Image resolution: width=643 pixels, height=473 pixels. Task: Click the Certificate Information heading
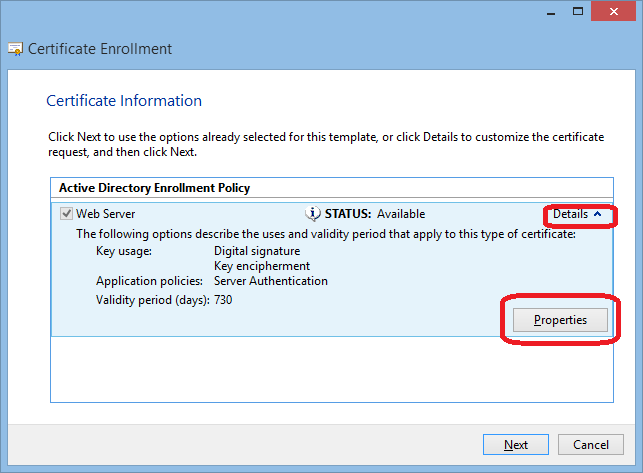pyautogui.click(x=124, y=101)
